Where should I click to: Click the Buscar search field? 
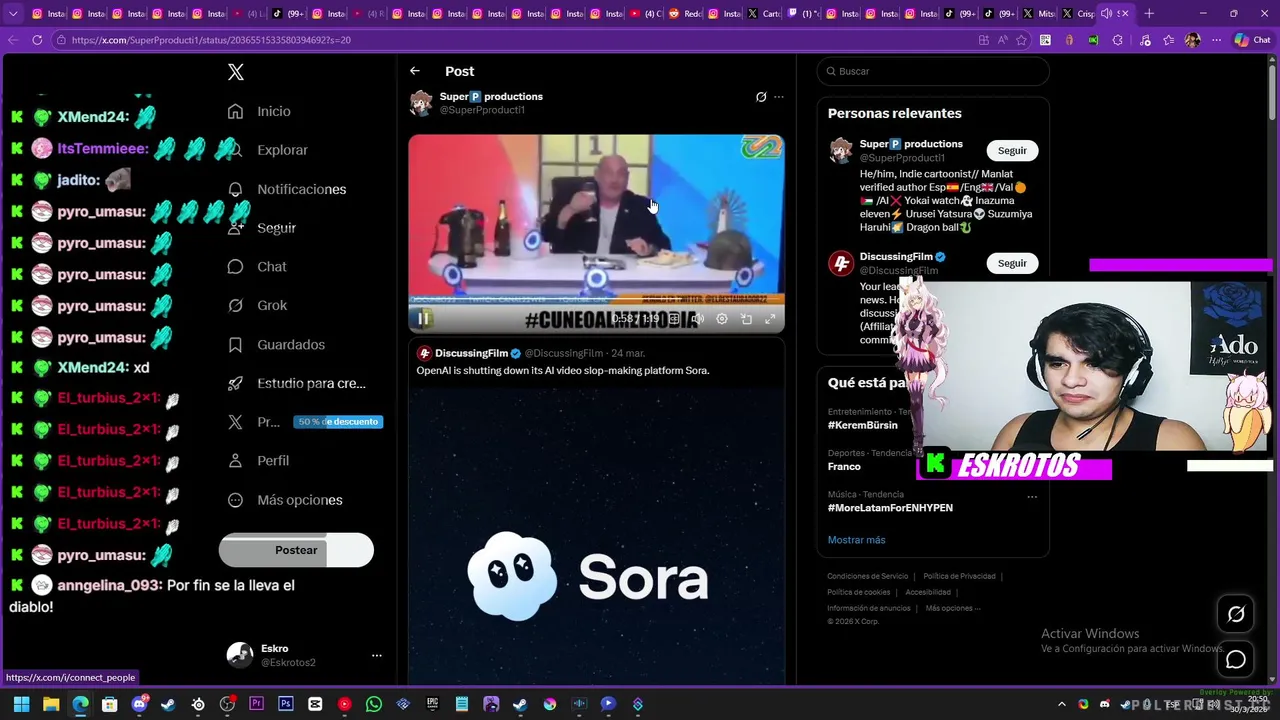[933, 71]
